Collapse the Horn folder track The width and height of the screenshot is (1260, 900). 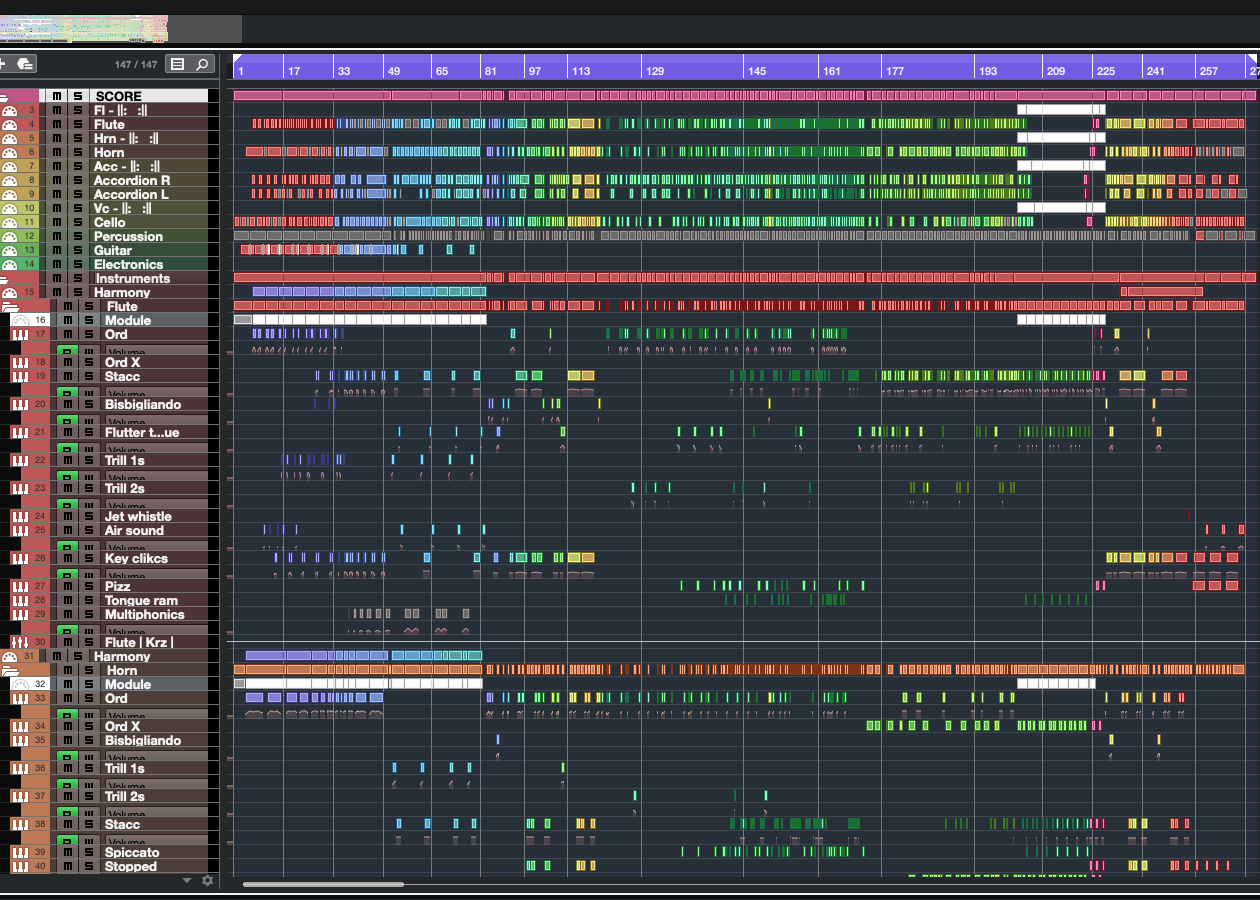click(10, 671)
